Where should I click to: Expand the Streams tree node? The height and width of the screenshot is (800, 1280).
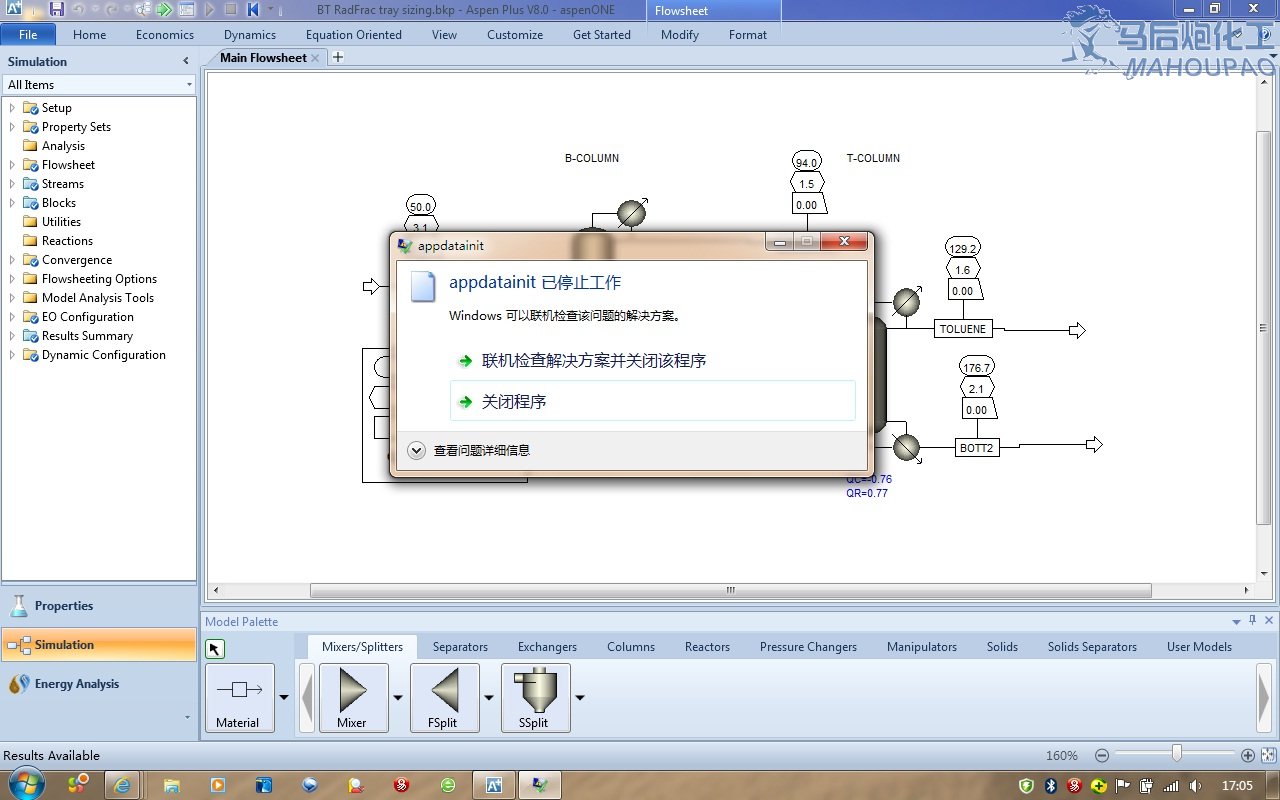(x=12, y=184)
